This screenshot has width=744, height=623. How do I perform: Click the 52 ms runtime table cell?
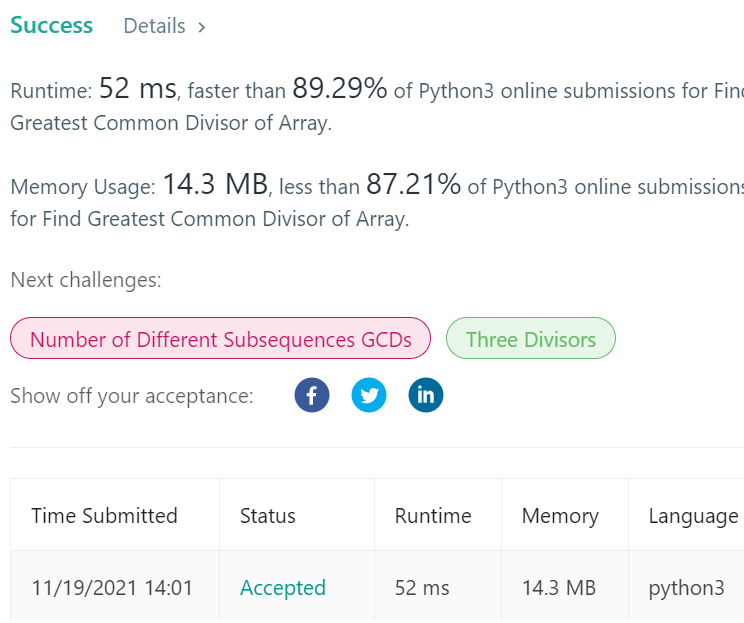click(422, 587)
